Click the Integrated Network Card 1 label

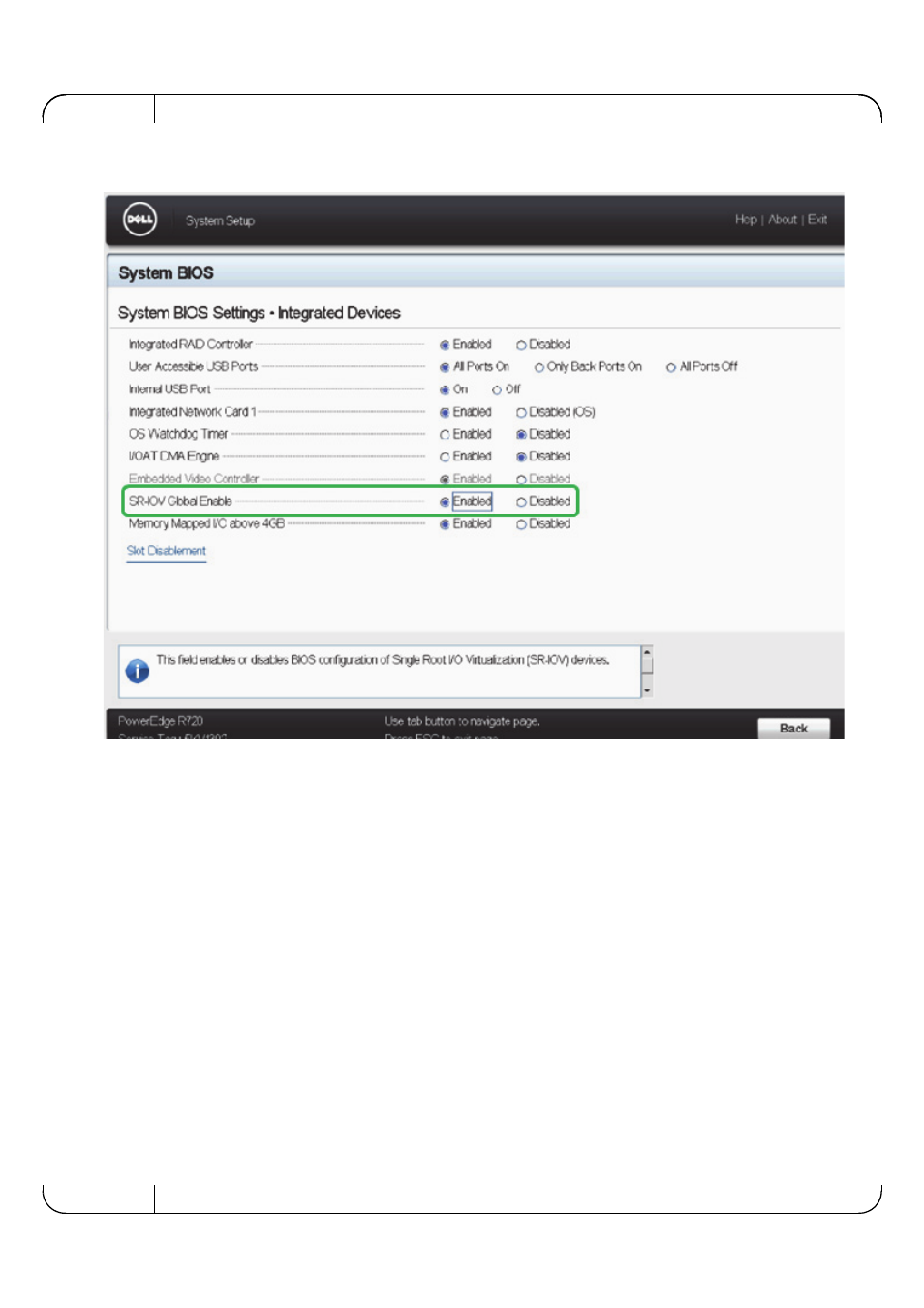click(x=193, y=411)
